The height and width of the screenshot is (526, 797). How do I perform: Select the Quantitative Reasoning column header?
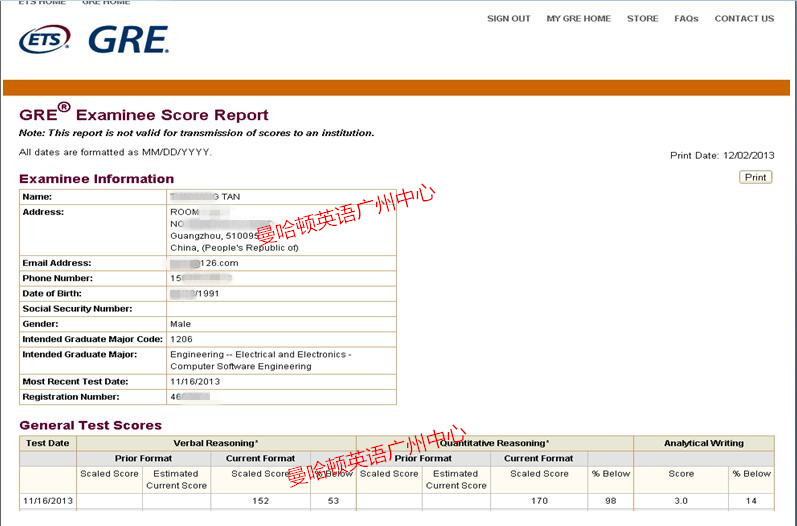point(494,443)
